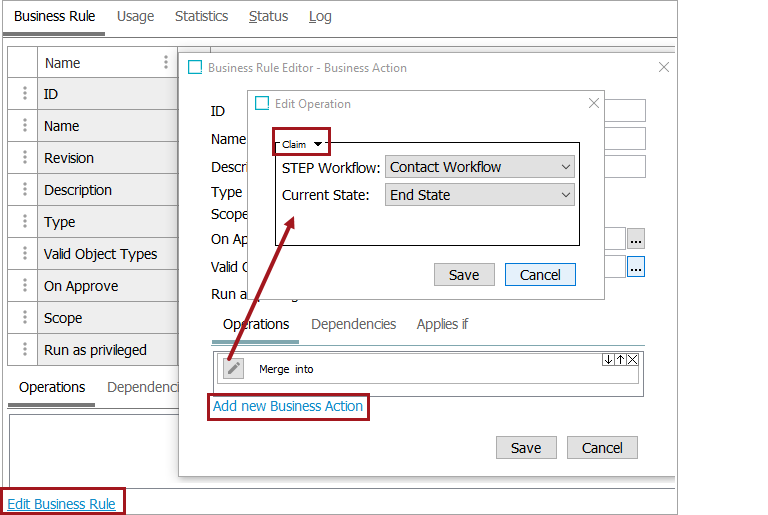Close the Business Rule Editor window

tap(663, 67)
